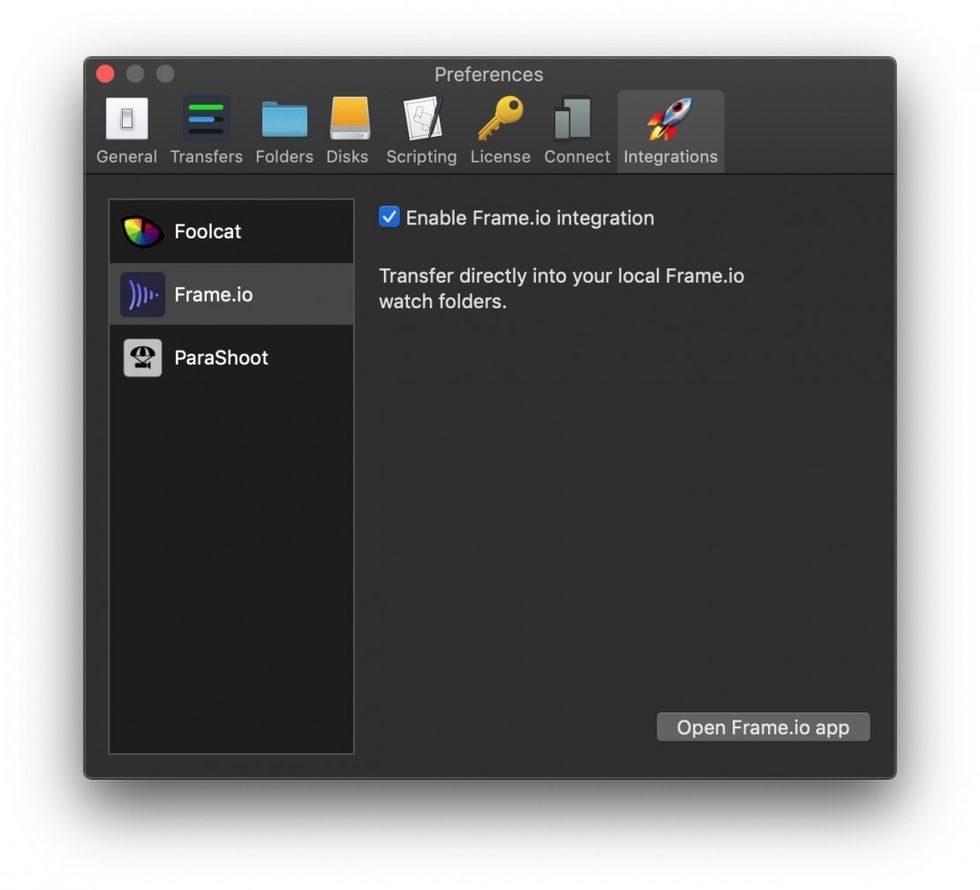Open the Transfers preferences icon
980x890 pixels.
coord(206,119)
